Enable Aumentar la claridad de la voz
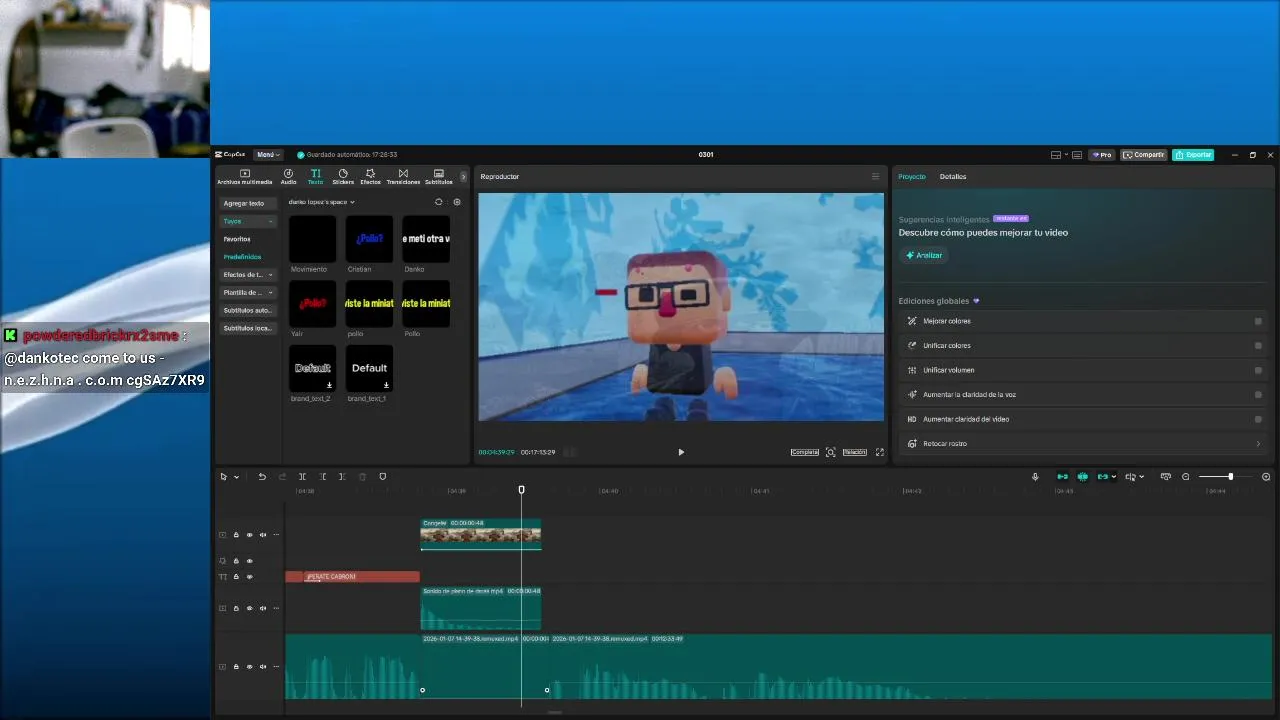 pyautogui.click(x=1258, y=395)
